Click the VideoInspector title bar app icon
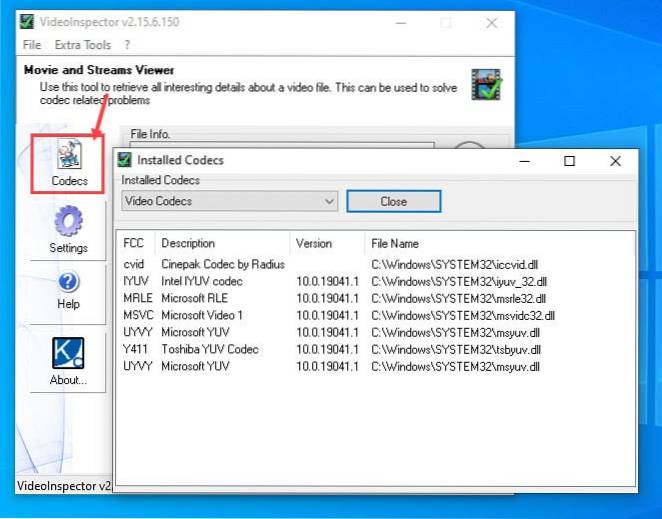Screen dimensions: 662x519 click(27, 22)
